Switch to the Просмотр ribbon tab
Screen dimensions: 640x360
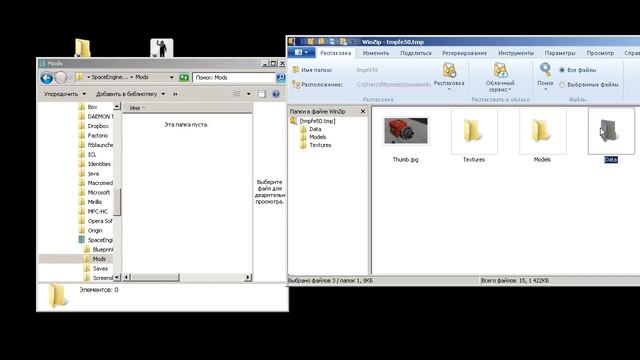[x=600, y=53]
